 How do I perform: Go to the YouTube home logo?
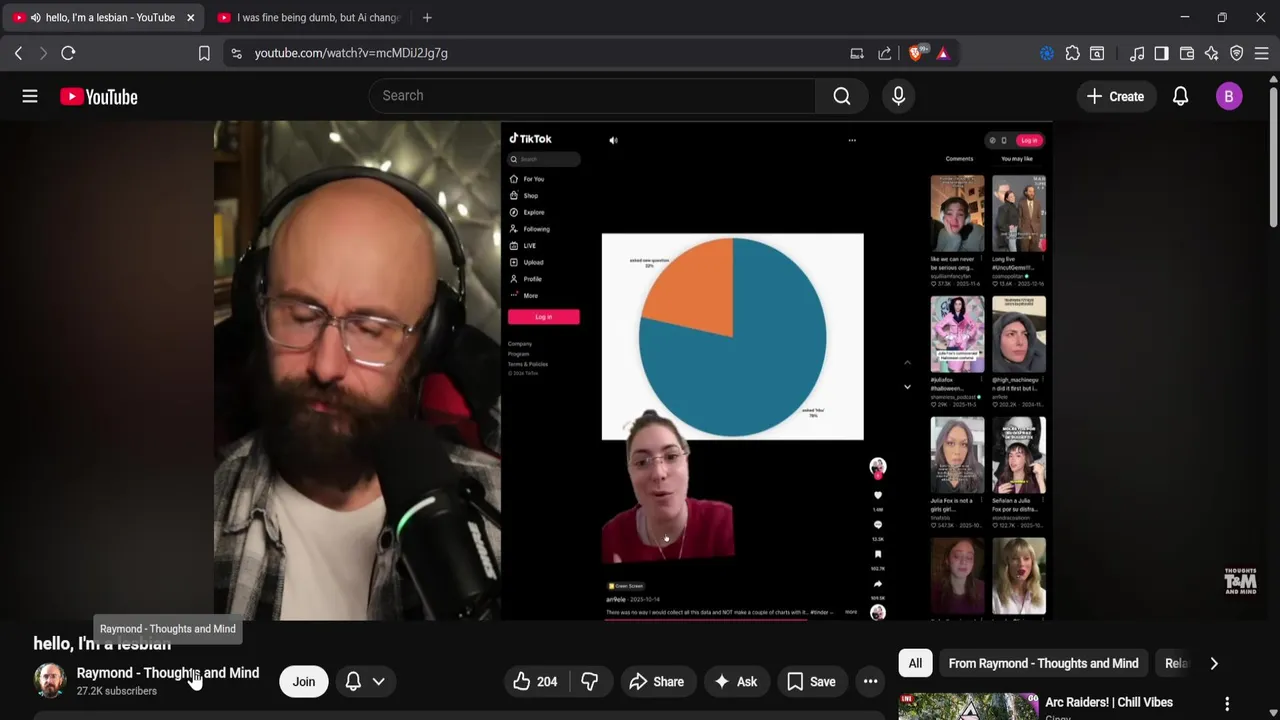click(x=98, y=96)
